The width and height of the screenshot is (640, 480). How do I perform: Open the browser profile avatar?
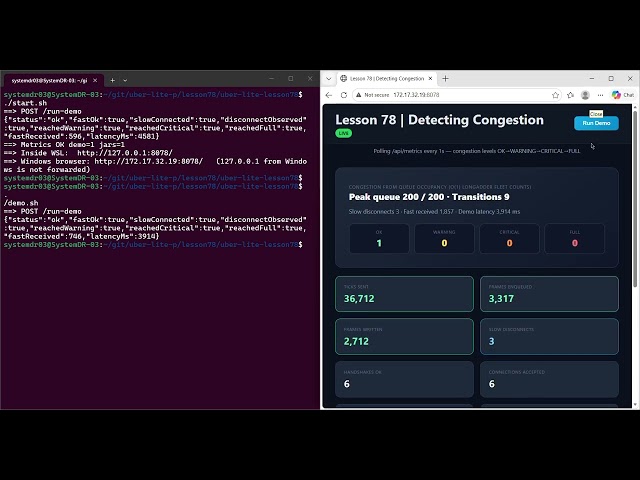click(585, 95)
